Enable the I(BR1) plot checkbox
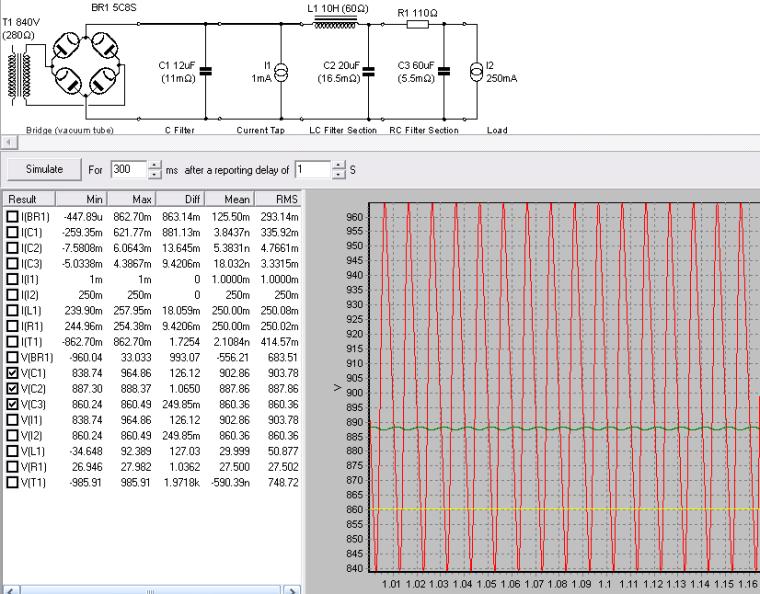Viewport: 760px width, 594px height. 12,216
